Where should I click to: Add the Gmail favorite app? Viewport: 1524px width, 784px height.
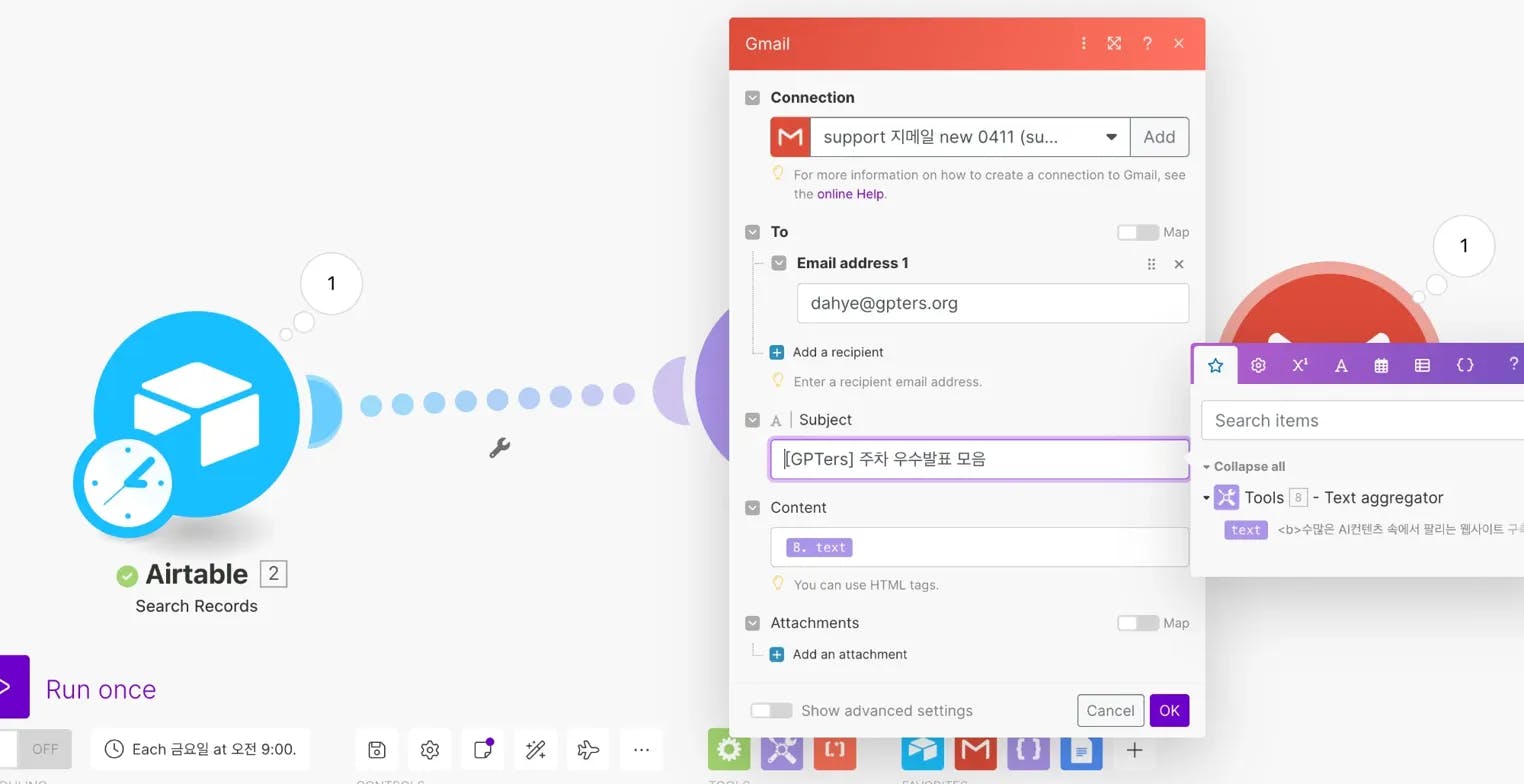(x=975, y=749)
